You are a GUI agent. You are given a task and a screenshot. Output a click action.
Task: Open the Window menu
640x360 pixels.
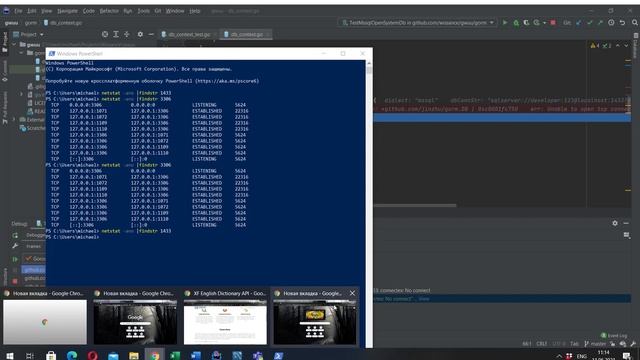pyautogui.click(x=175, y=11)
